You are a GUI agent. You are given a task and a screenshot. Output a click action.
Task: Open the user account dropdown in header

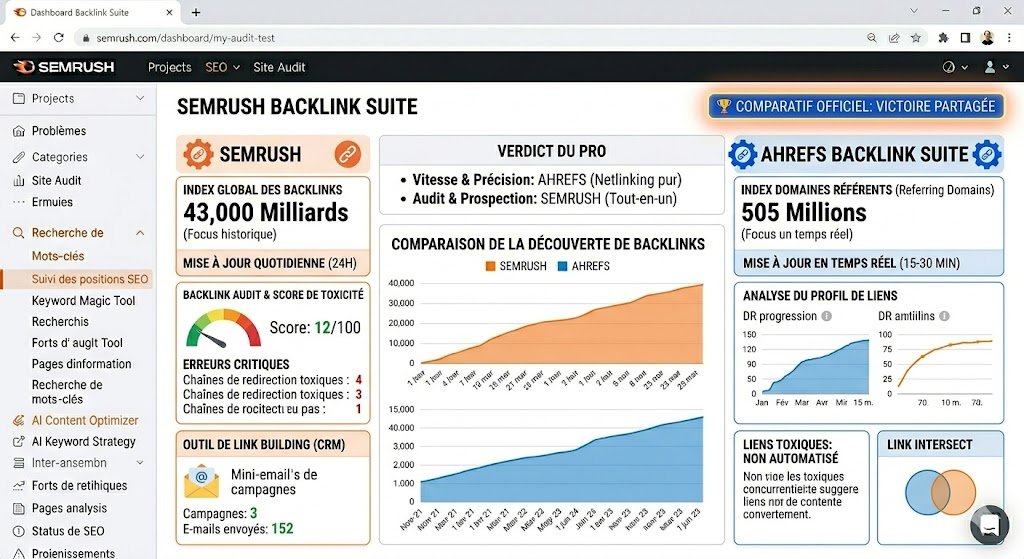point(997,67)
